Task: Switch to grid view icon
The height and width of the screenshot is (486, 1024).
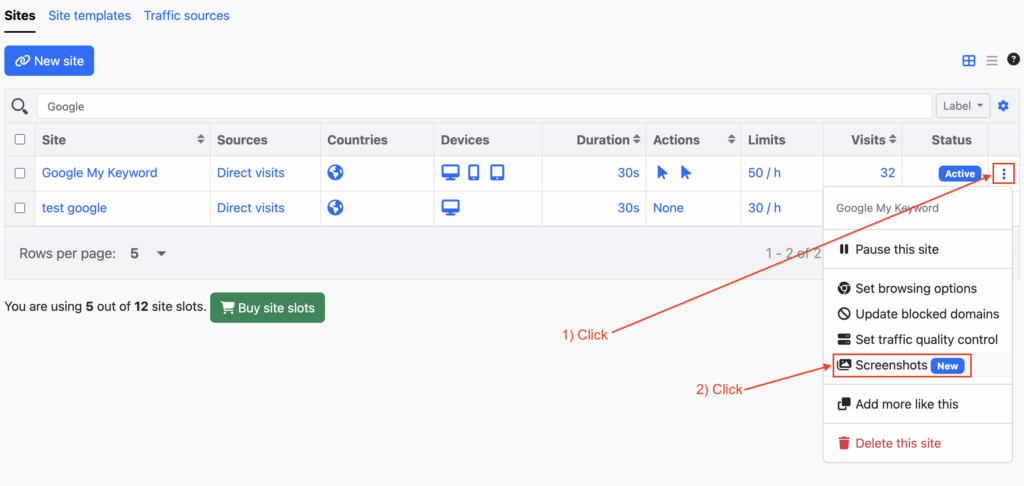Action: click(x=969, y=61)
